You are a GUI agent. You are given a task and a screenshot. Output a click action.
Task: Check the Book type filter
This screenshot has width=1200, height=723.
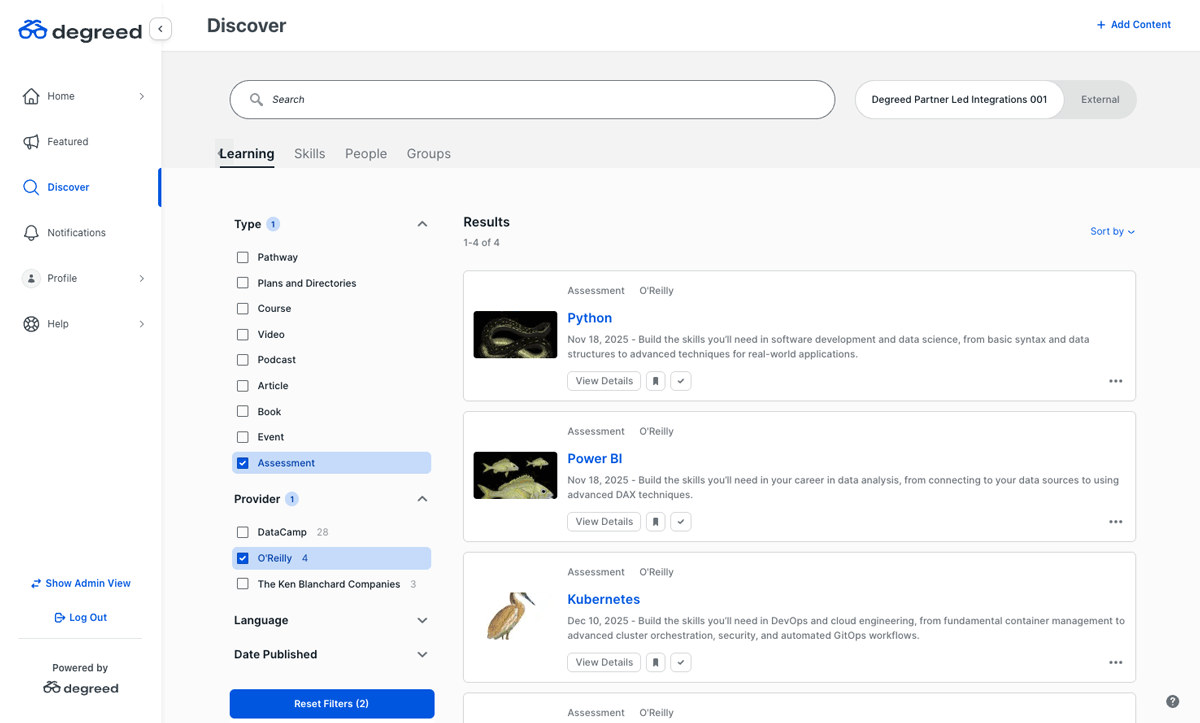242,411
